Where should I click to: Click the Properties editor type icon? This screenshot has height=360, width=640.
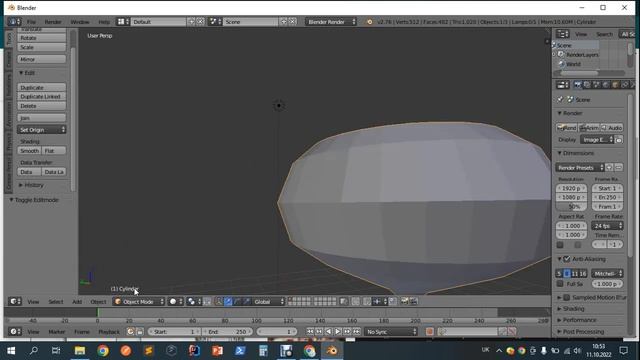pyautogui.click(x=562, y=85)
